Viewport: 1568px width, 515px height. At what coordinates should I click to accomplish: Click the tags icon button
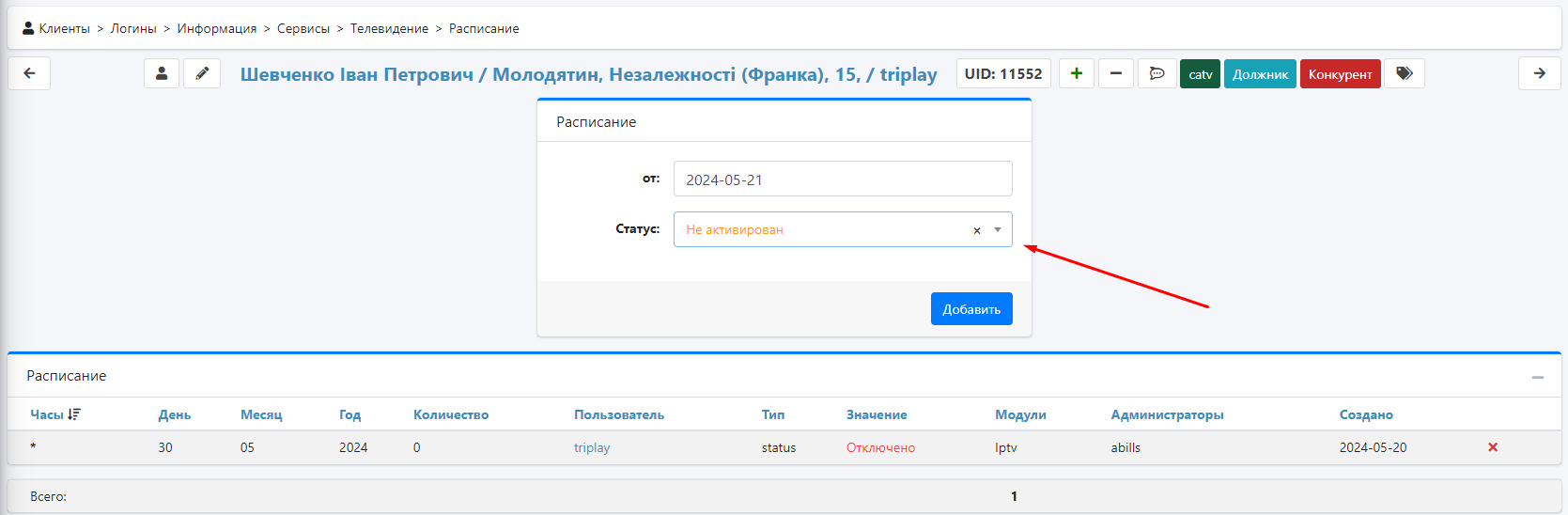click(x=1404, y=73)
